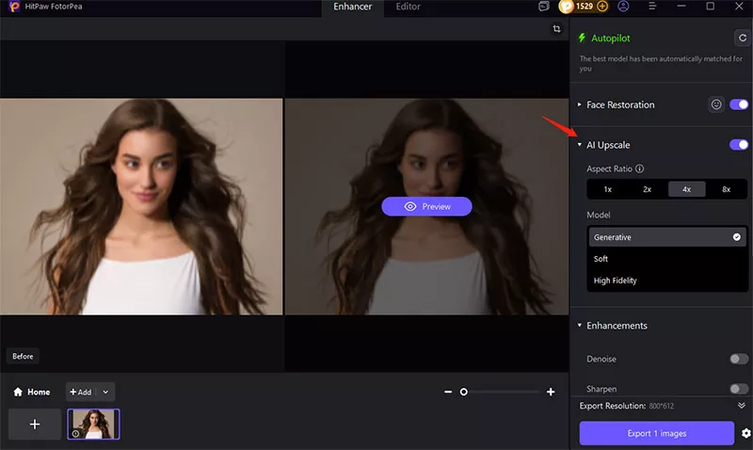Image resolution: width=753 pixels, height=450 pixels.
Task: Select 8x upscale ratio
Action: tap(726, 189)
